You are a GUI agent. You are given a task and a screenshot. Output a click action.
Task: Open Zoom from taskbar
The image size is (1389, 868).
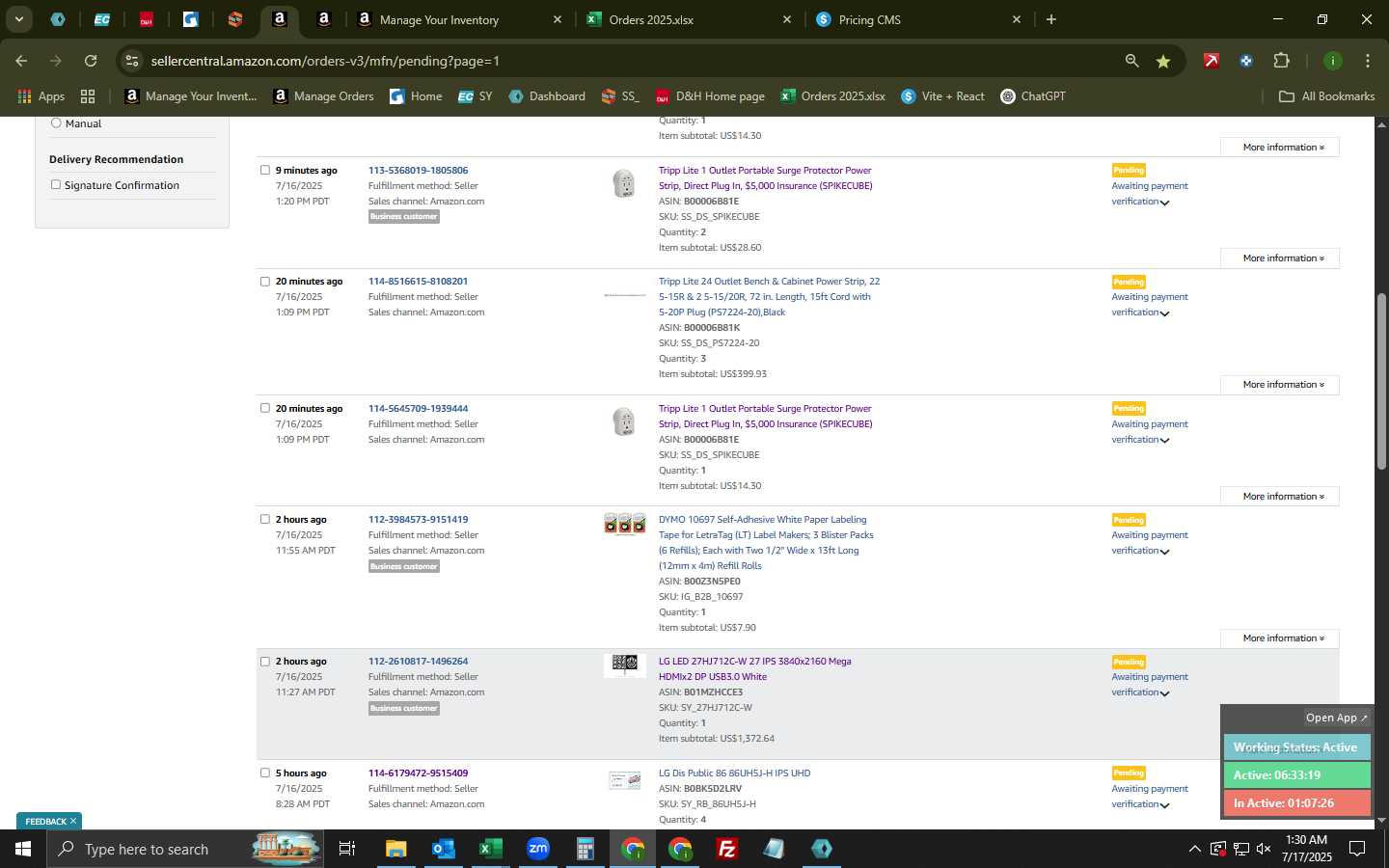click(x=537, y=849)
